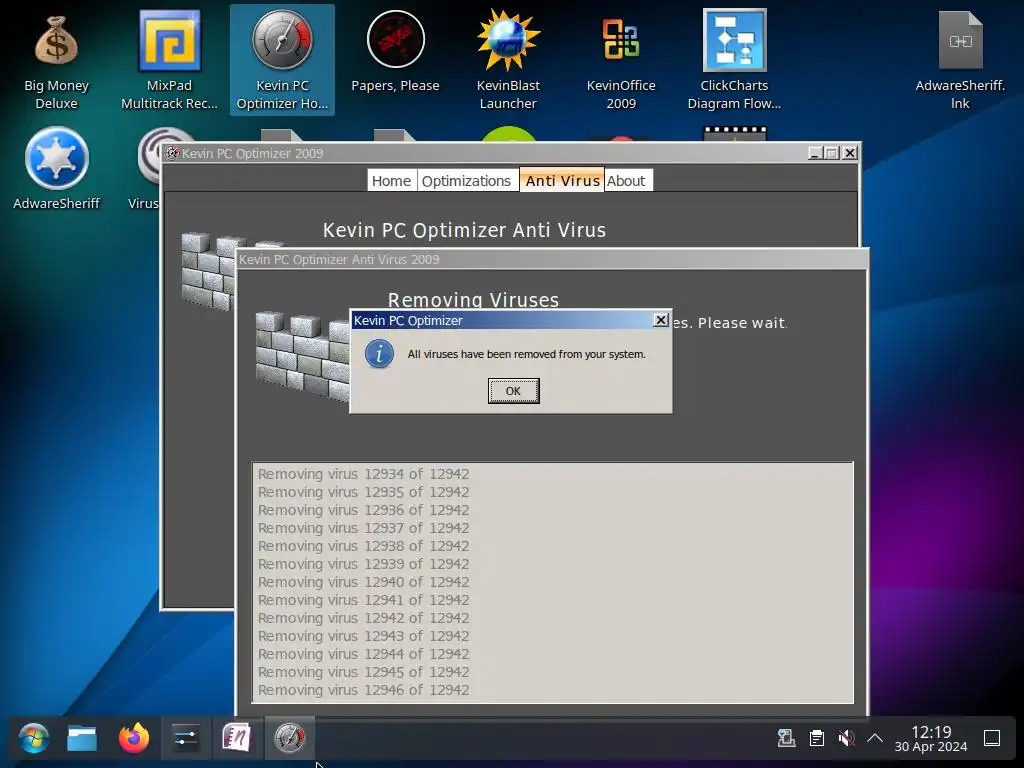Click the 'Removing Viruses' heading
The height and width of the screenshot is (768, 1024).
pos(473,300)
